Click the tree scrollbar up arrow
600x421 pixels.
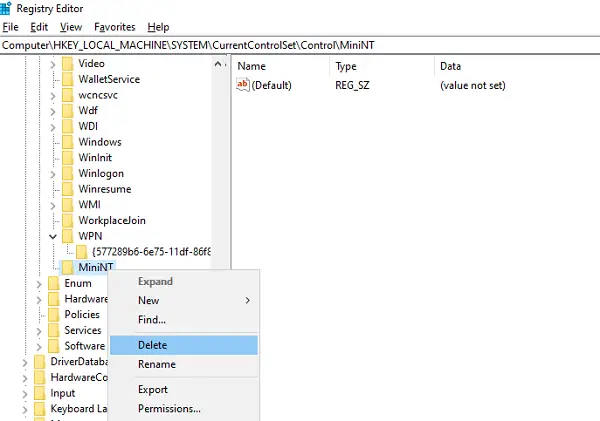point(218,64)
